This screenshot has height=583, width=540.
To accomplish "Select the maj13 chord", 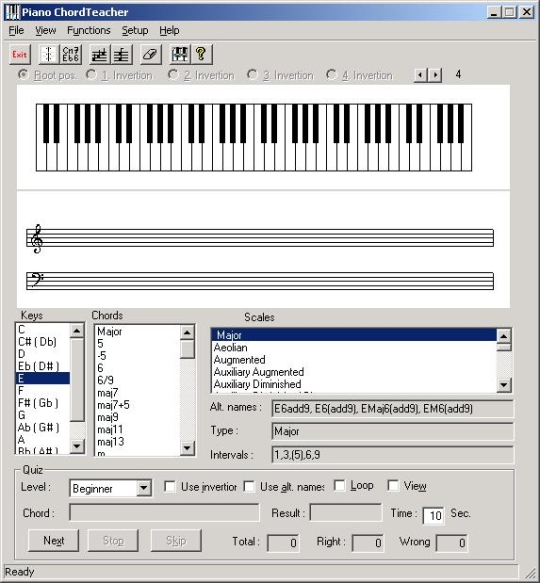I will coord(138,442).
